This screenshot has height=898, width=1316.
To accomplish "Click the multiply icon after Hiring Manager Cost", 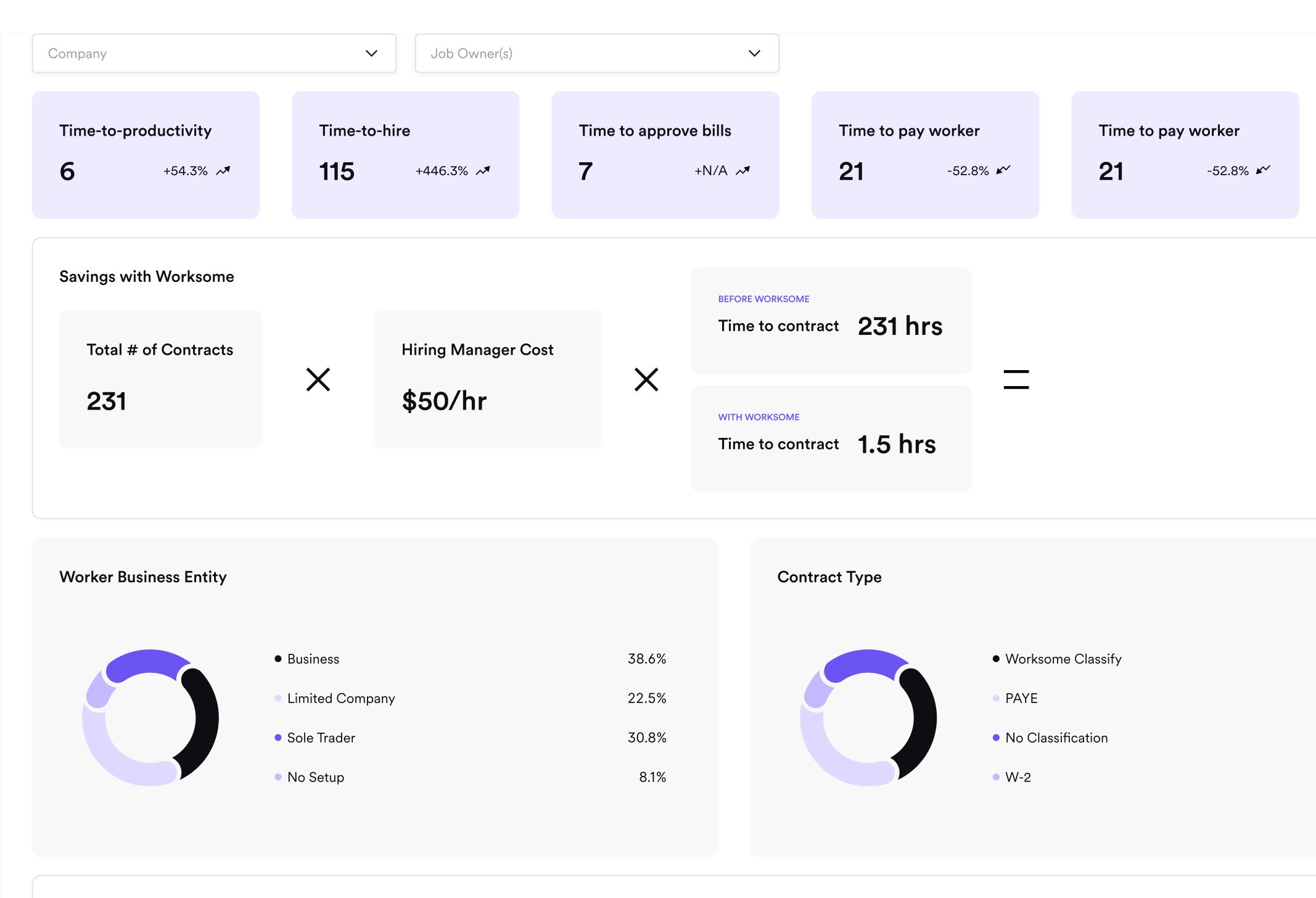I will coord(646,379).
